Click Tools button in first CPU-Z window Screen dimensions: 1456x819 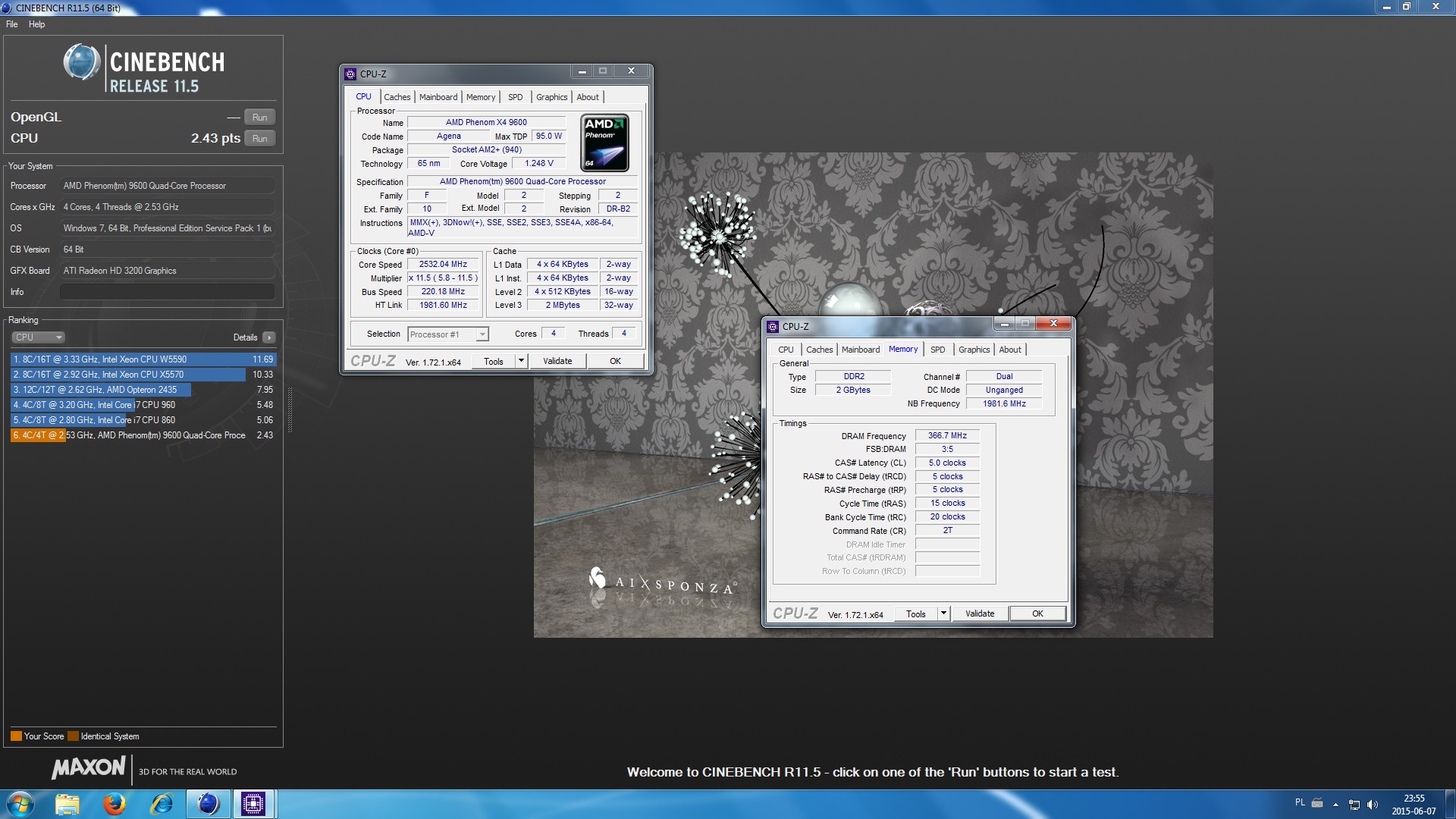pyautogui.click(x=494, y=361)
